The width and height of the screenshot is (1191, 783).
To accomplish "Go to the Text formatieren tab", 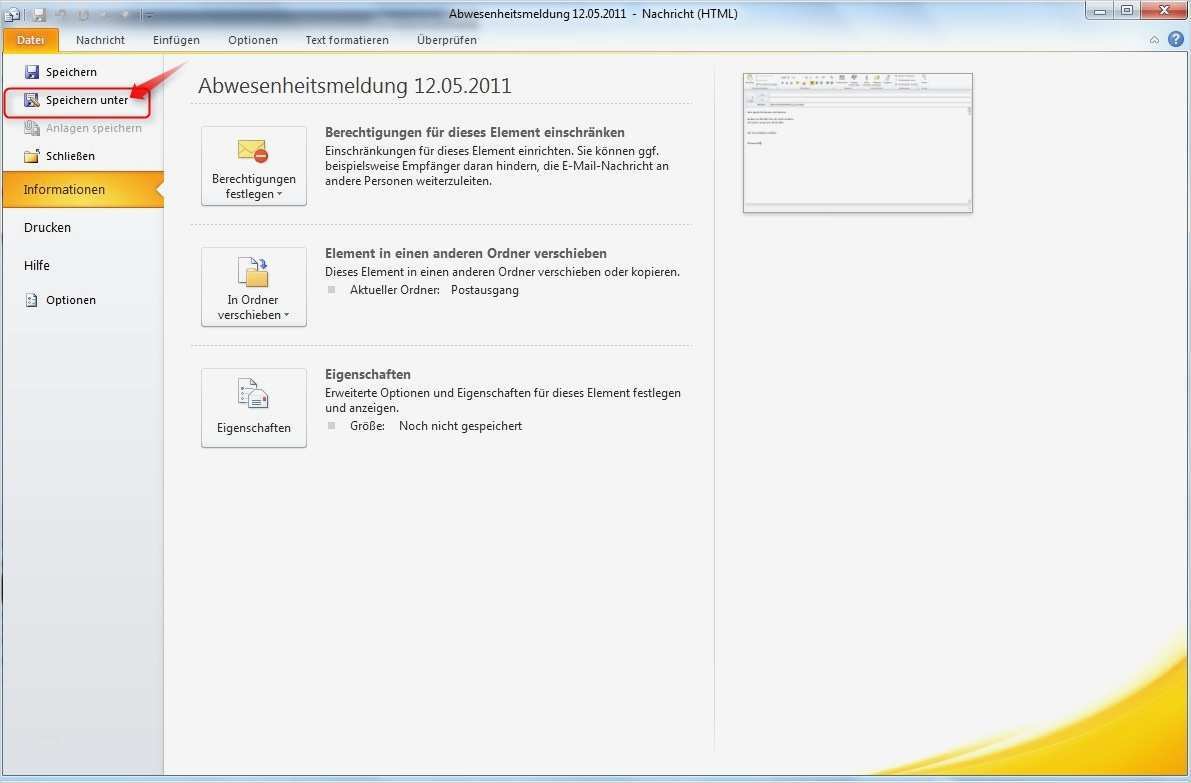I will (347, 40).
